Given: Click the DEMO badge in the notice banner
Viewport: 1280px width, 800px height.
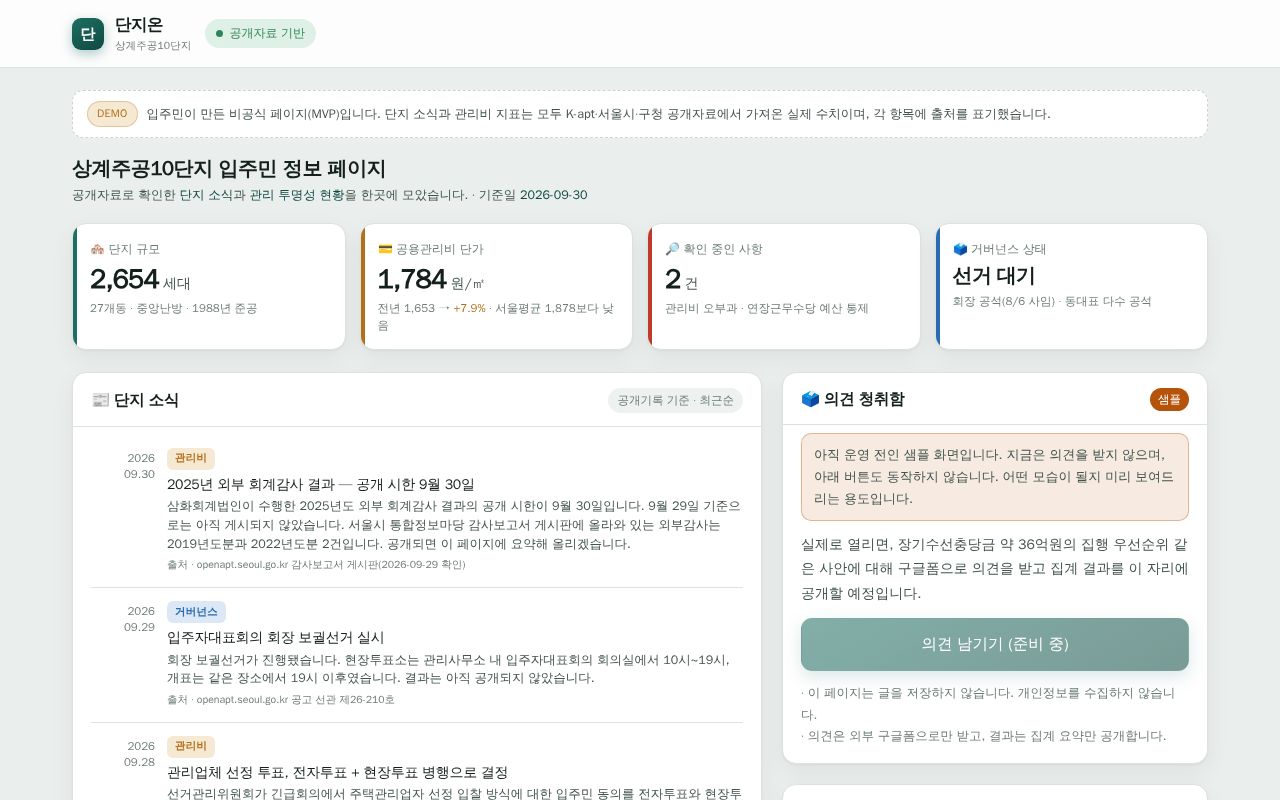Looking at the screenshot, I should tap(112, 114).
